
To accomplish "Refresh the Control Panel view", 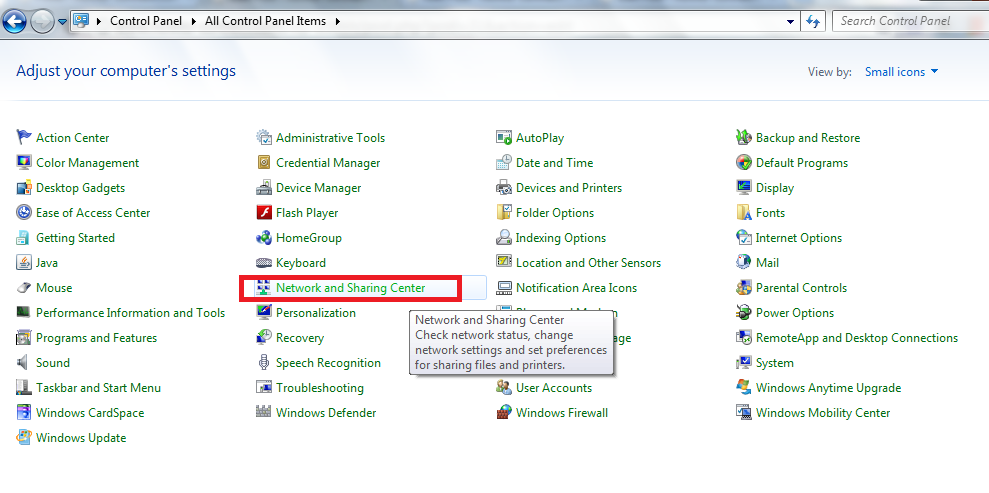I will 813,21.
